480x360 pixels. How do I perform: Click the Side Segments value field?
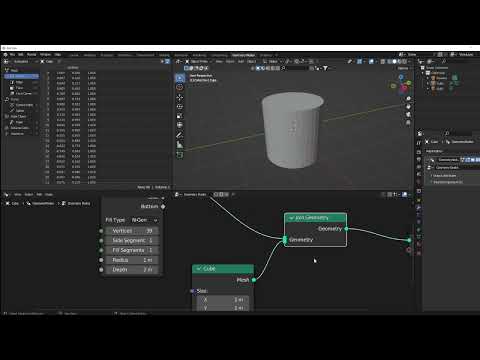tap(132, 241)
